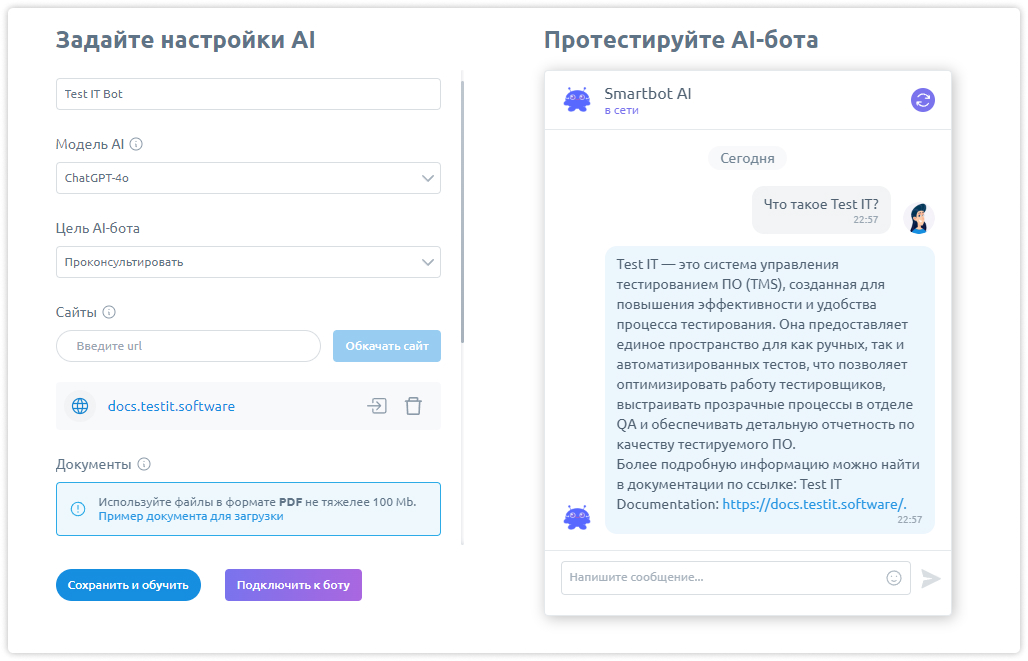The height and width of the screenshot is (661, 1028).
Task: Delete the docs.testit.software site with trash icon
Action: click(413, 406)
